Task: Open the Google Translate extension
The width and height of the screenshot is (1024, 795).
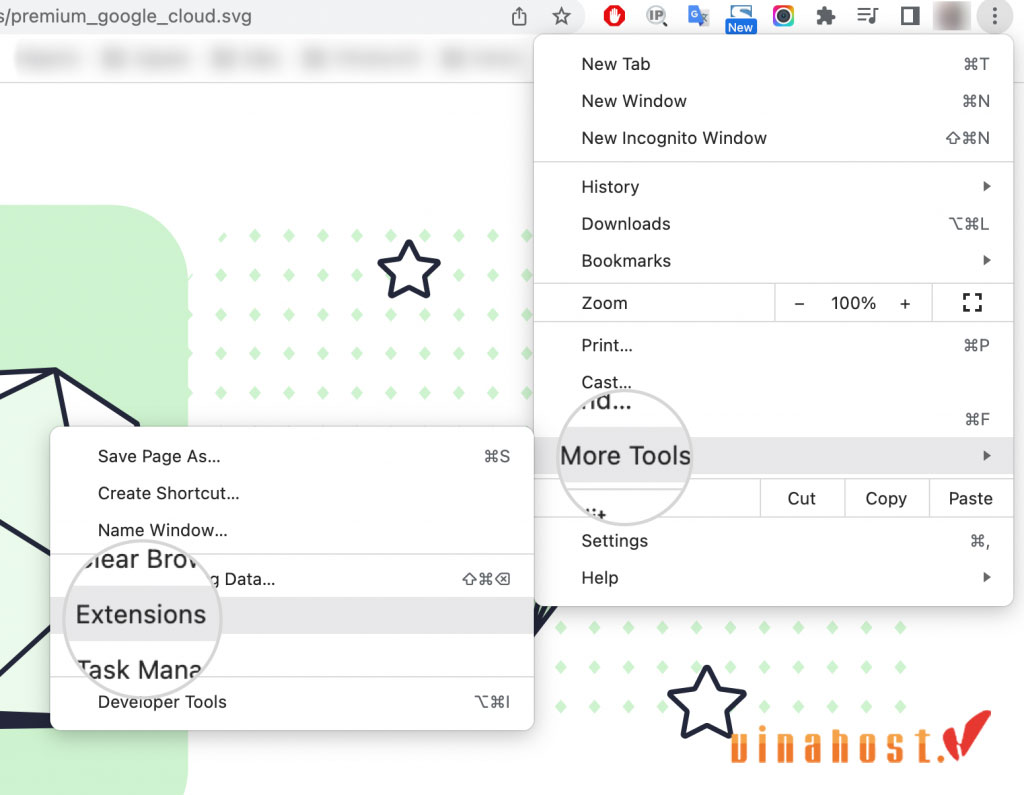Action: tap(698, 16)
